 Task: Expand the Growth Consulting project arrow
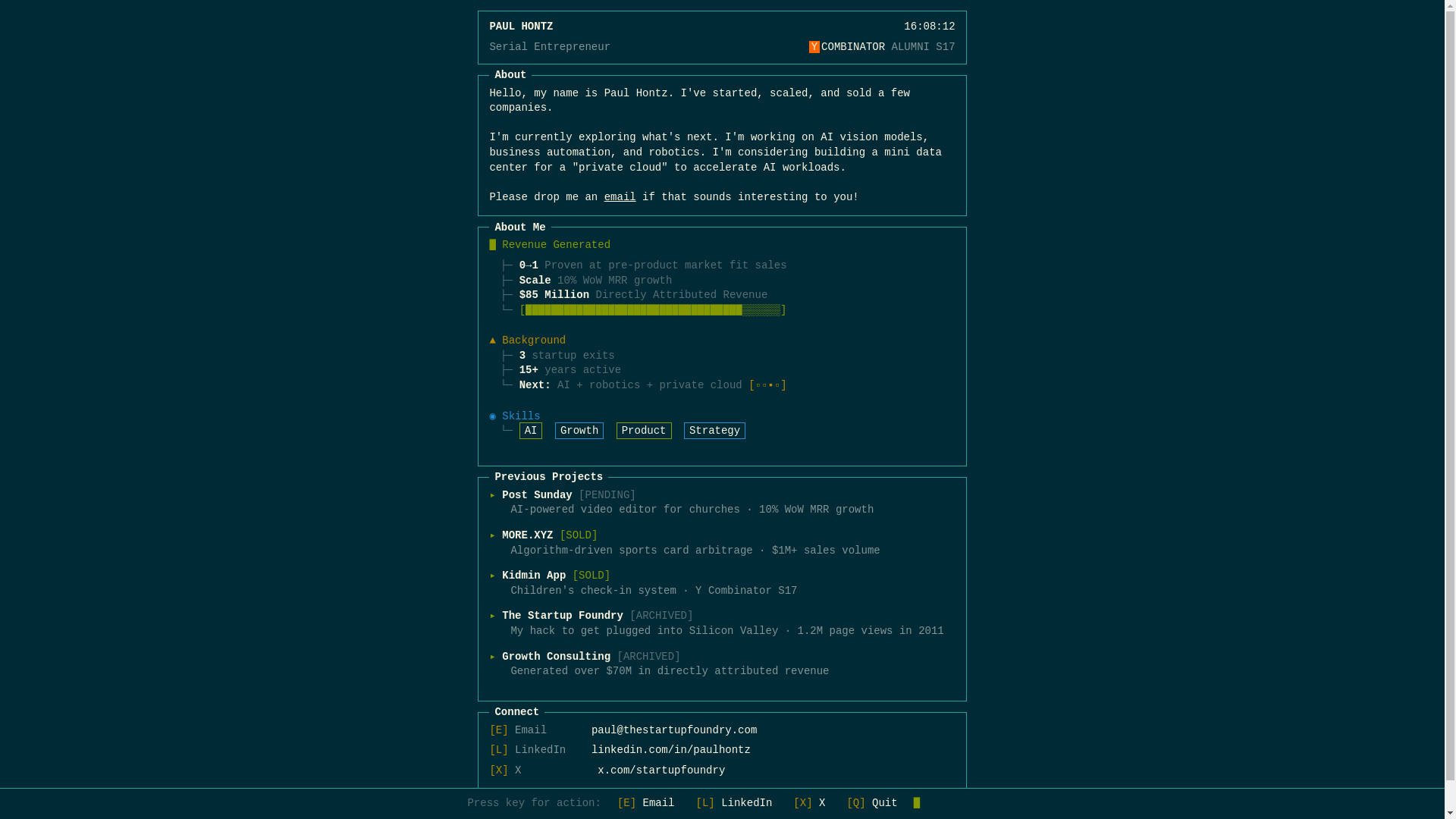tap(493, 657)
